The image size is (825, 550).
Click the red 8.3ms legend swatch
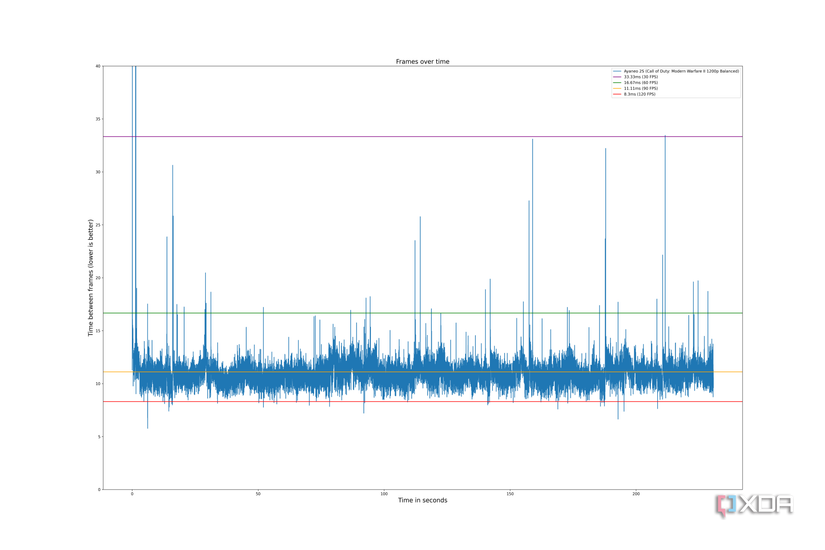[x=617, y=94]
